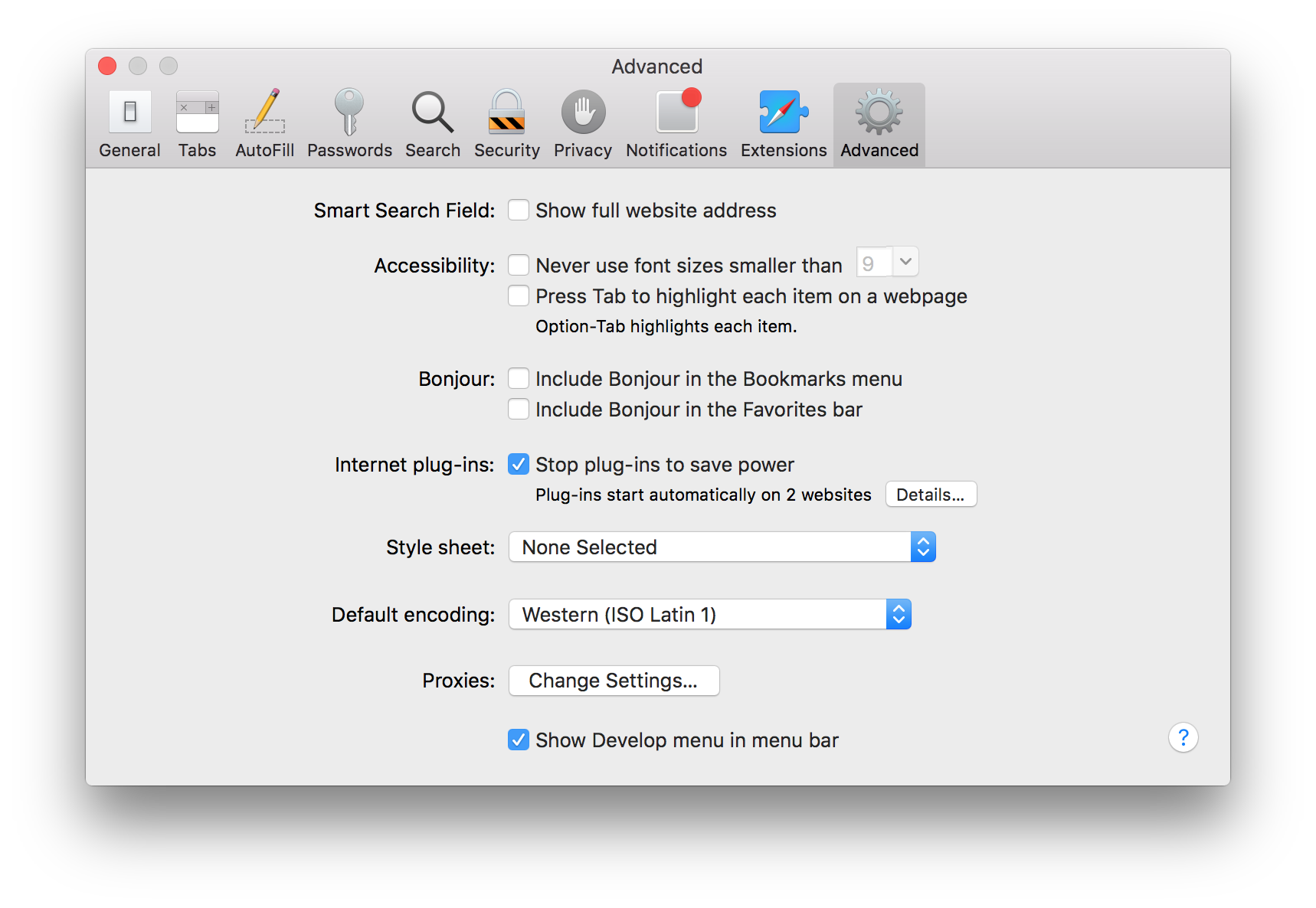Open the General preferences pane icon
Screen dimensions: 1316x908
pos(129,113)
